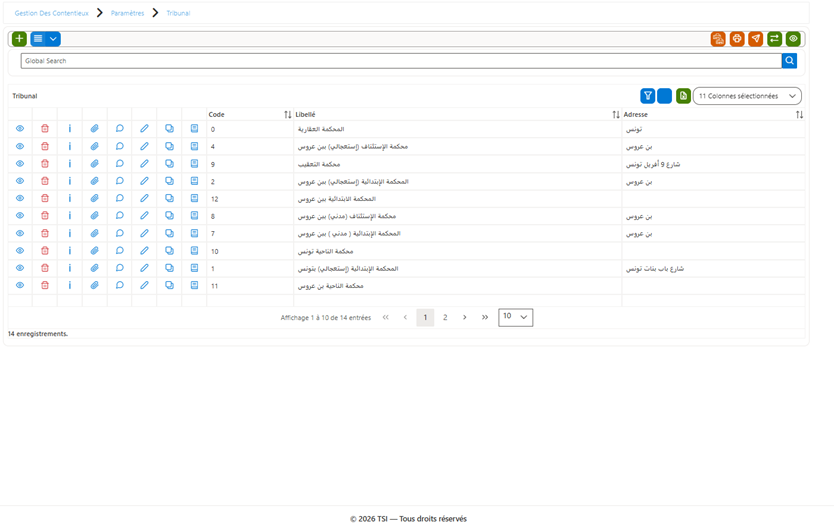
Task: Edit the row with code 8
Action: tap(144, 216)
